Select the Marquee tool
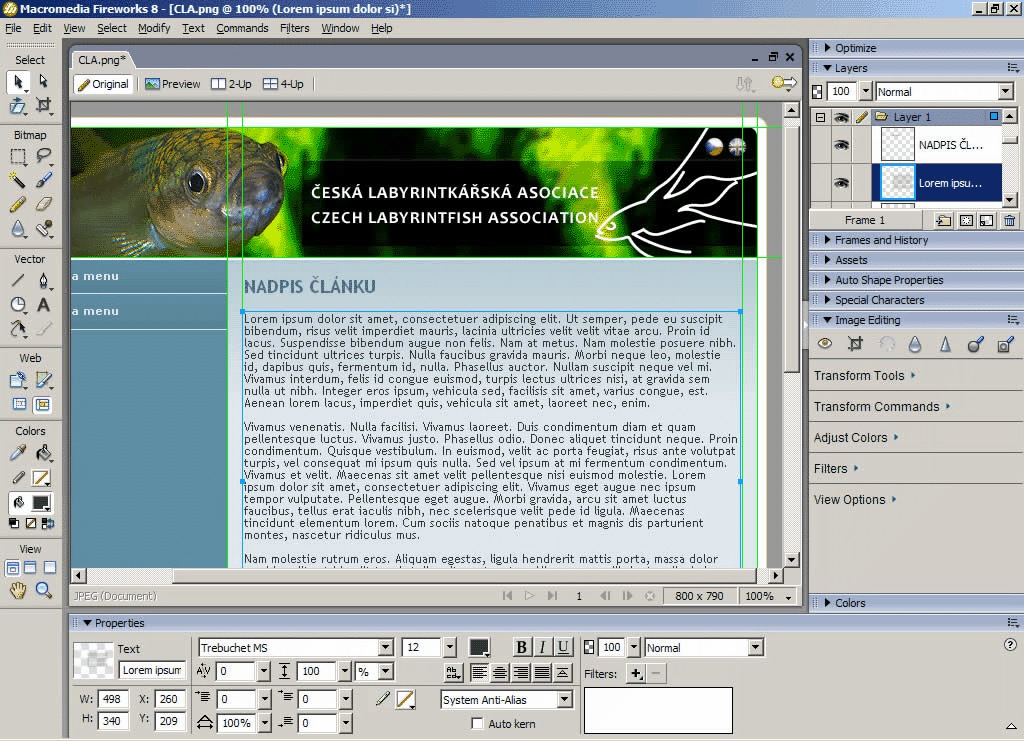The height and width of the screenshot is (741, 1024). pyautogui.click(x=18, y=156)
